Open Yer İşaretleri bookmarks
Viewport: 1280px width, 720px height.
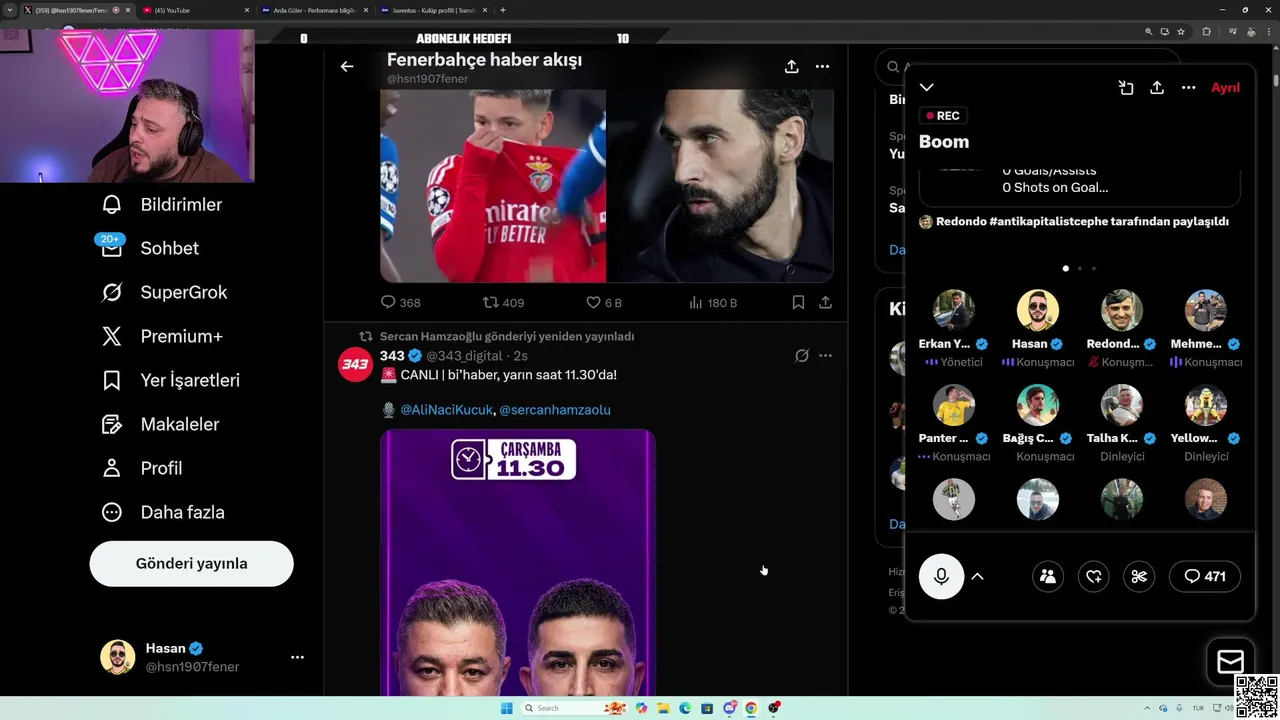click(x=170, y=380)
